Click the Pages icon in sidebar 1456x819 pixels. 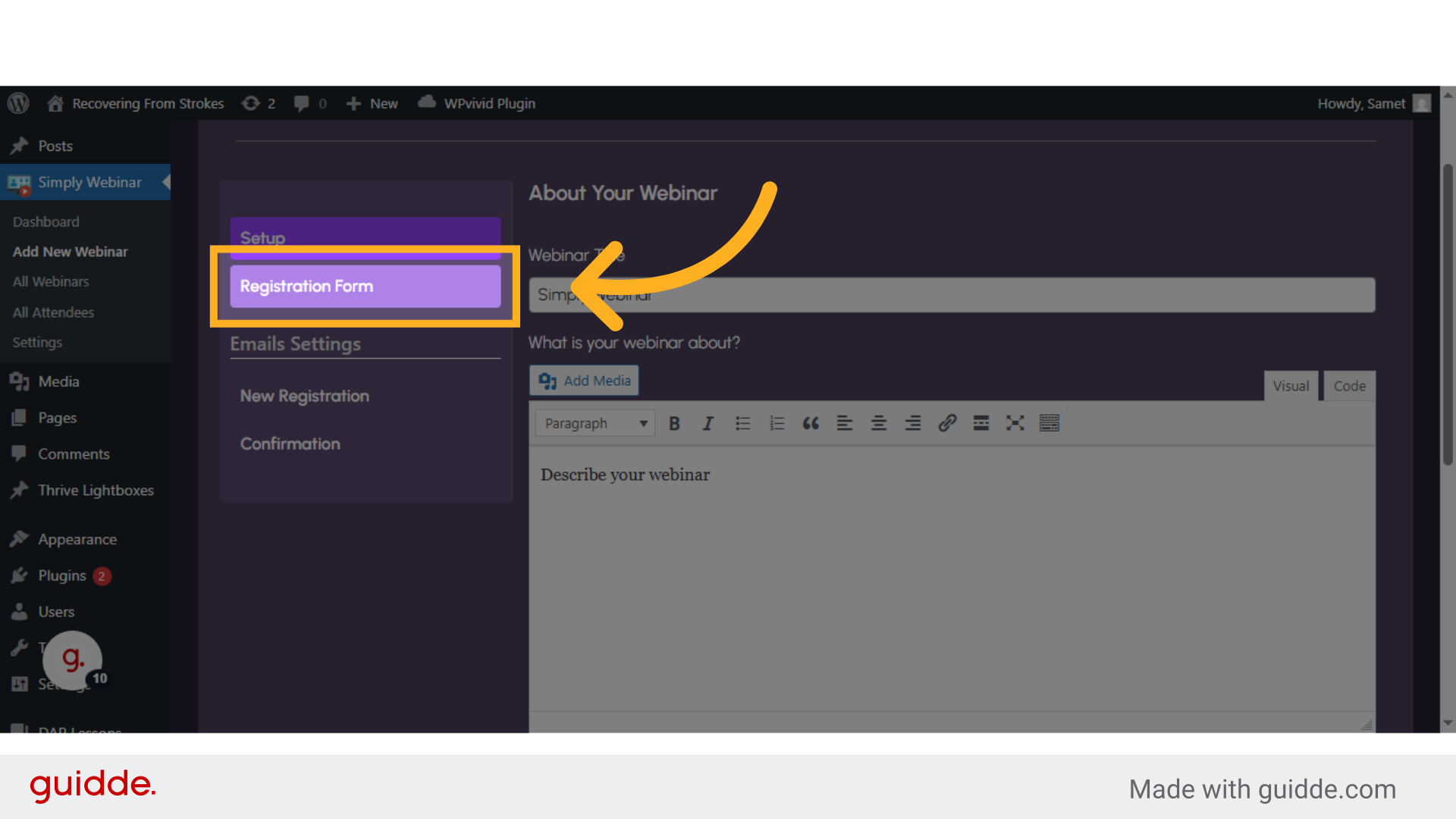tap(19, 418)
